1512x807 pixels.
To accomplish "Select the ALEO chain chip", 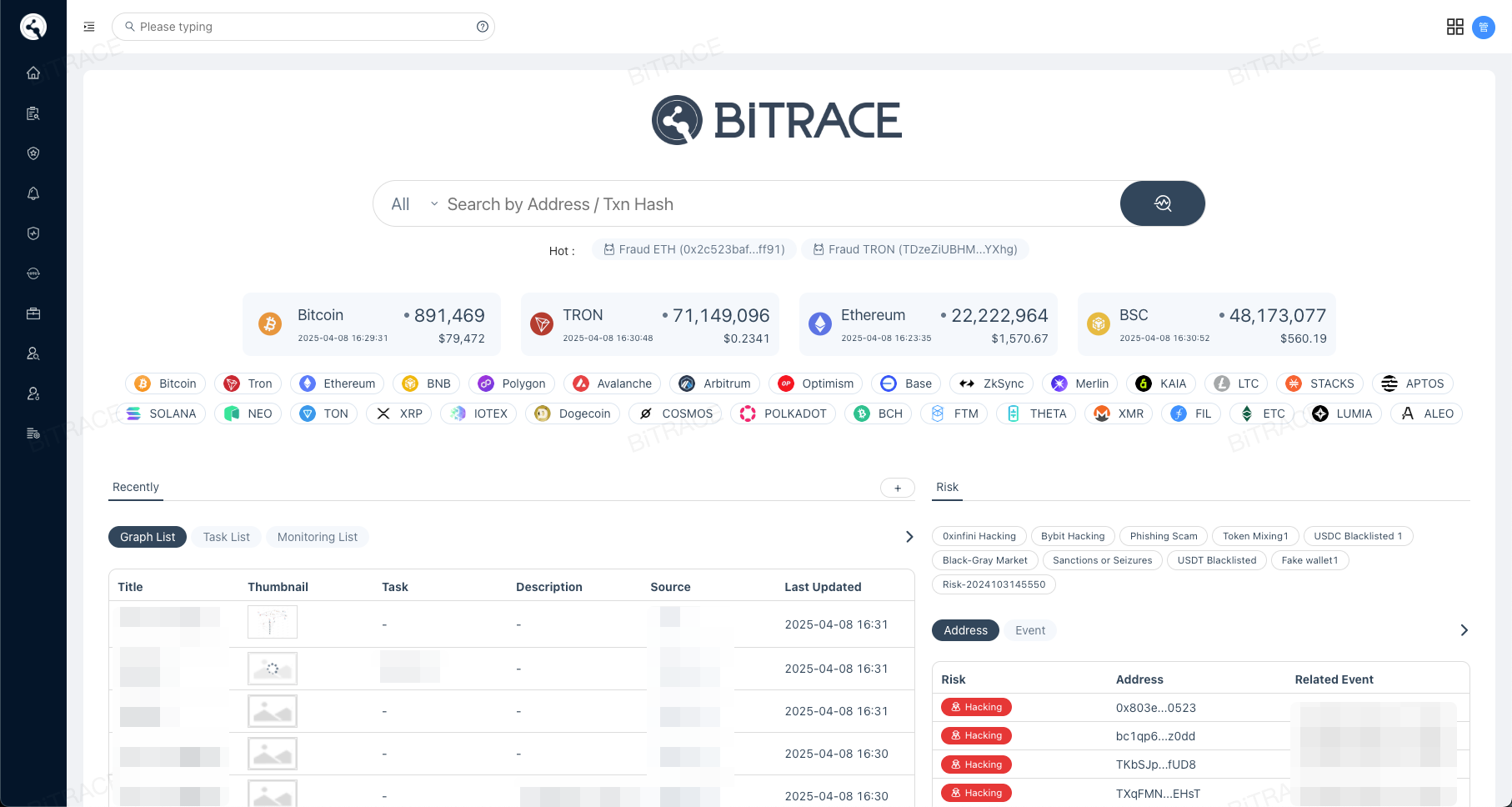I will 1426,414.
